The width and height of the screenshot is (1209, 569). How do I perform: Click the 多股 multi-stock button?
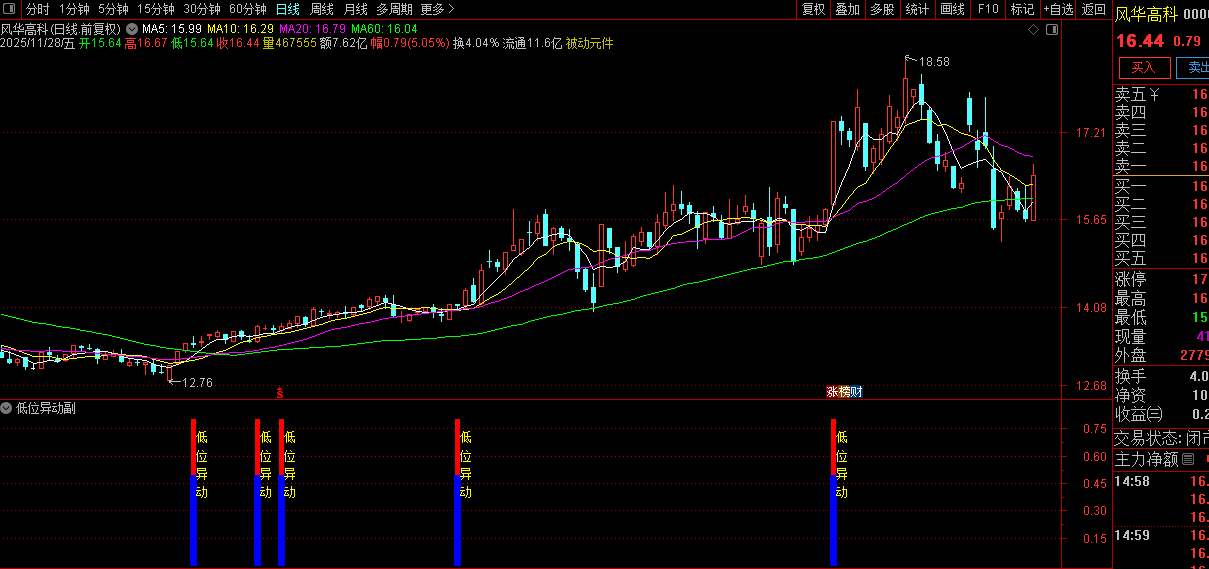pyautogui.click(x=882, y=9)
